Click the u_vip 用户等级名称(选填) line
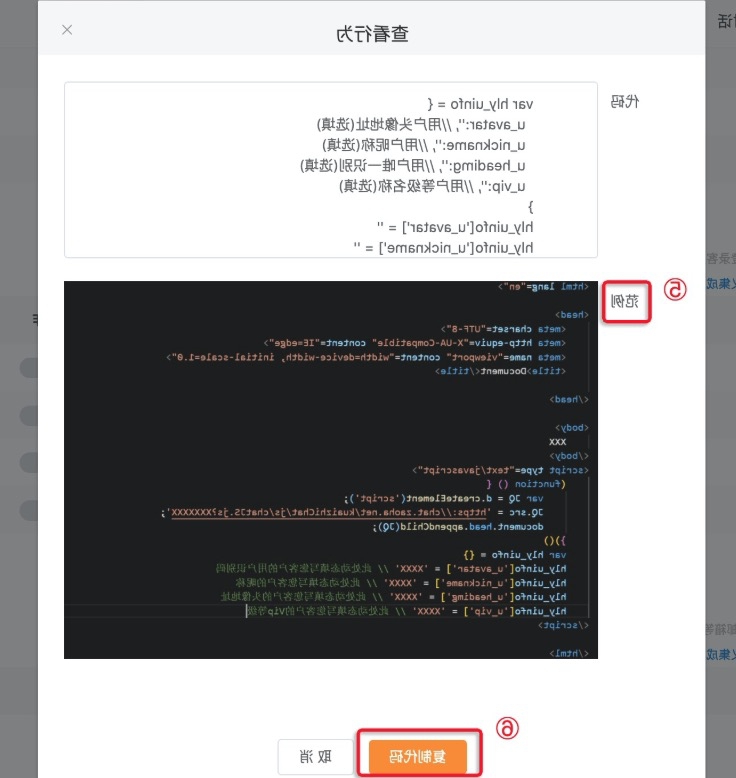This screenshot has width=736, height=778. 432,186
